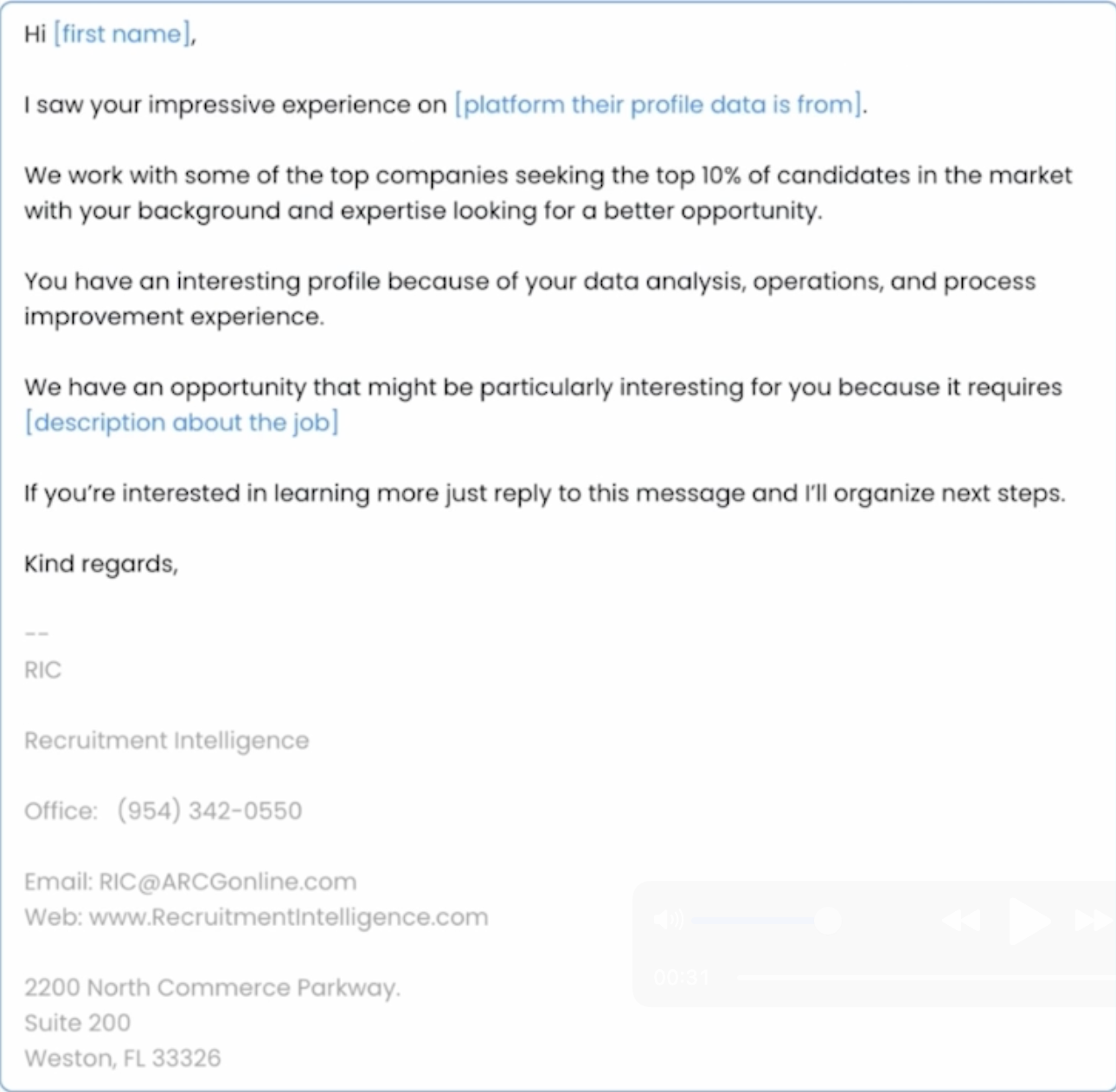Click the volume slider knob
The width and height of the screenshot is (1116, 1092).
pyautogui.click(x=827, y=920)
